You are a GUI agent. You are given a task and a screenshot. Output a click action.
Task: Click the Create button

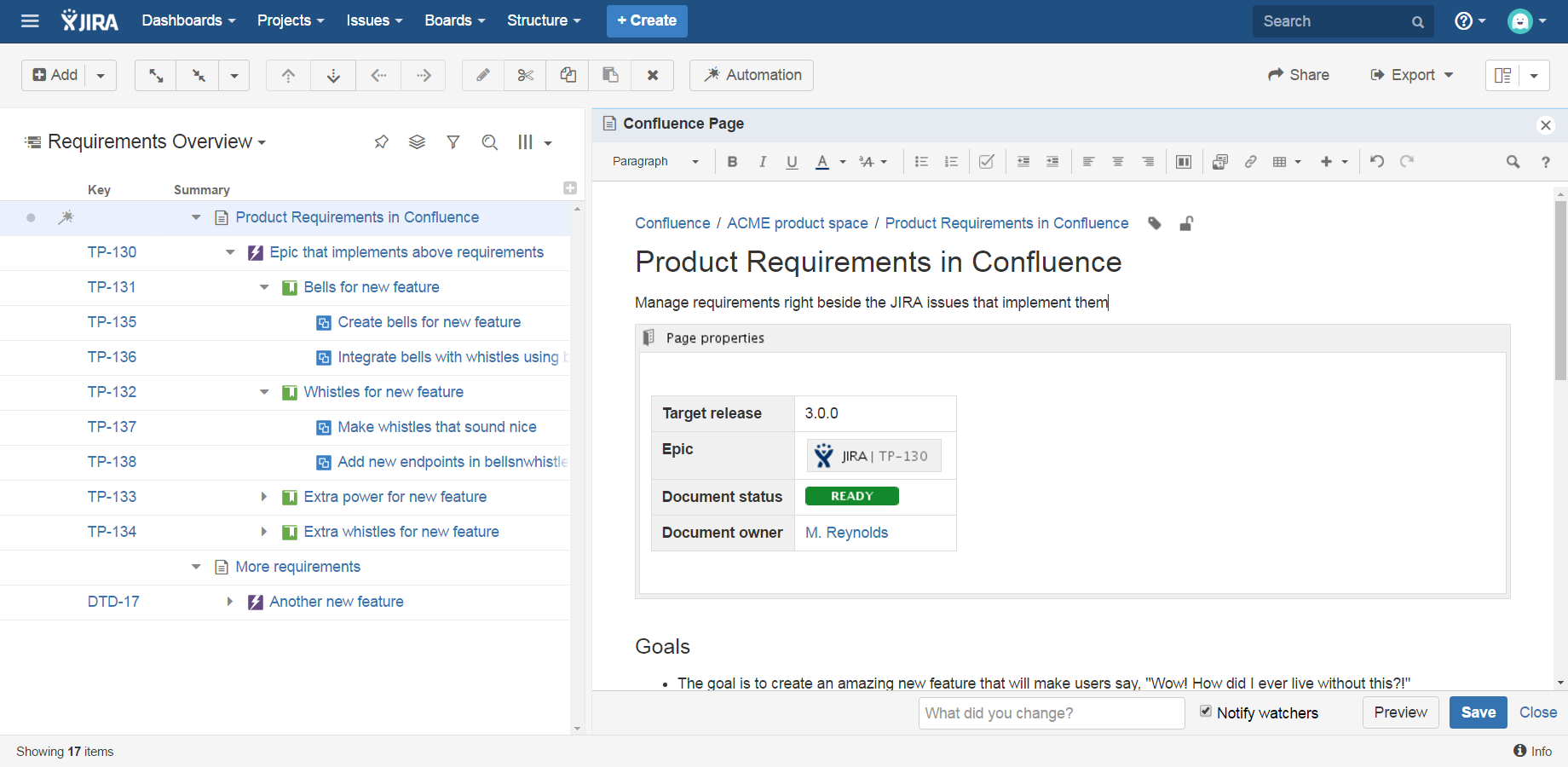click(647, 21)
